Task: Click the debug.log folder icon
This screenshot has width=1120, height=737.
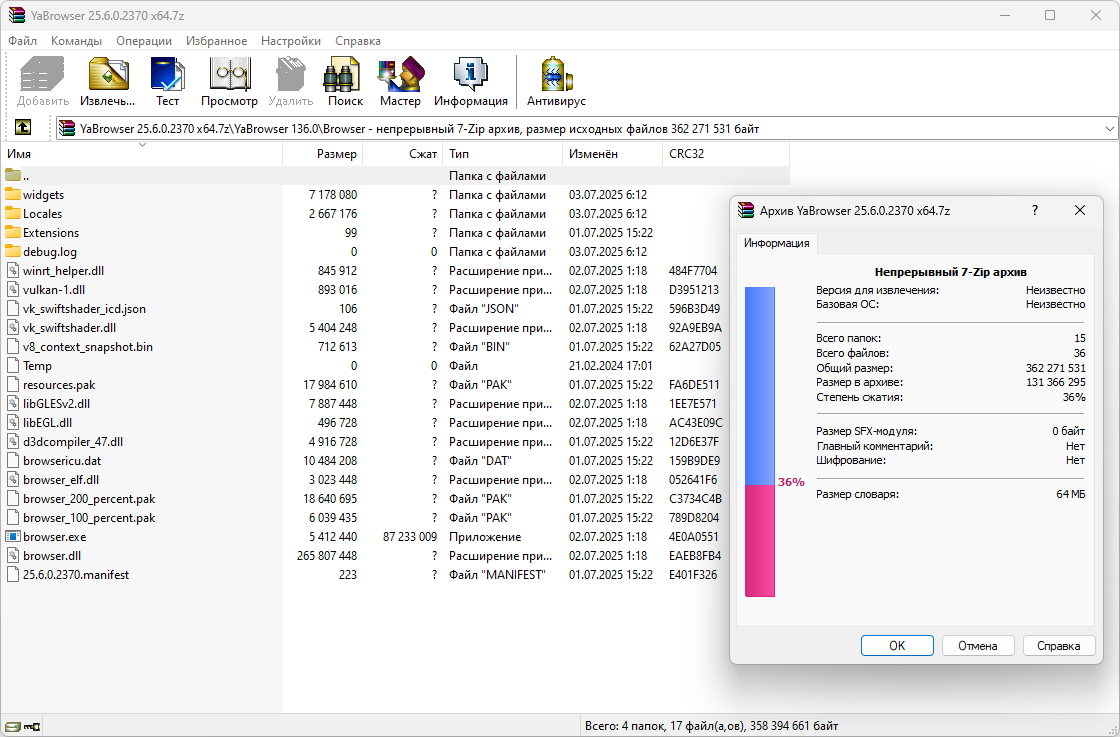Action: pyautogui.click(x=13, y=251)
